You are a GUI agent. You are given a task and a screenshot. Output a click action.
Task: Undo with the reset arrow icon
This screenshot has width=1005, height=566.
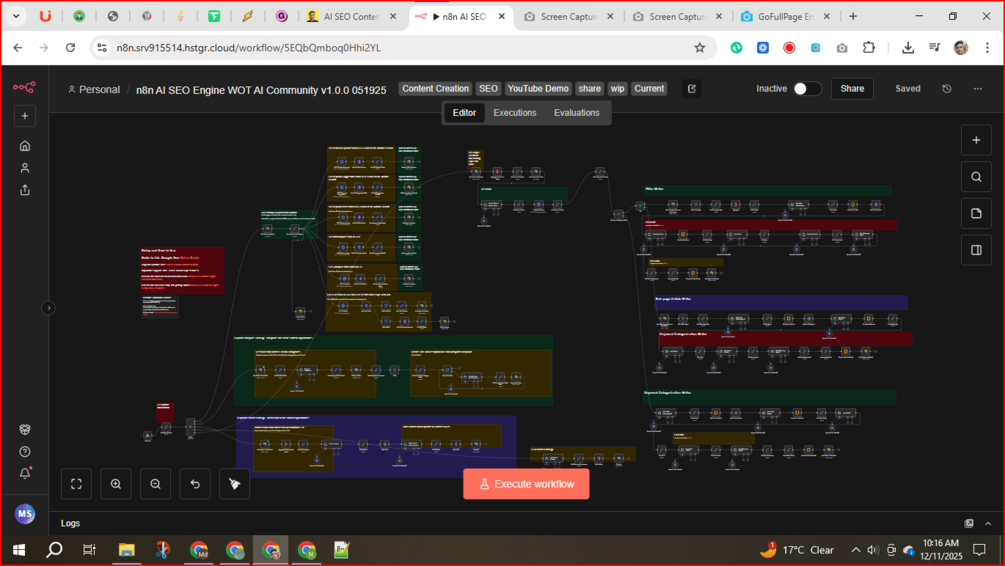click(x=195, y=484)
